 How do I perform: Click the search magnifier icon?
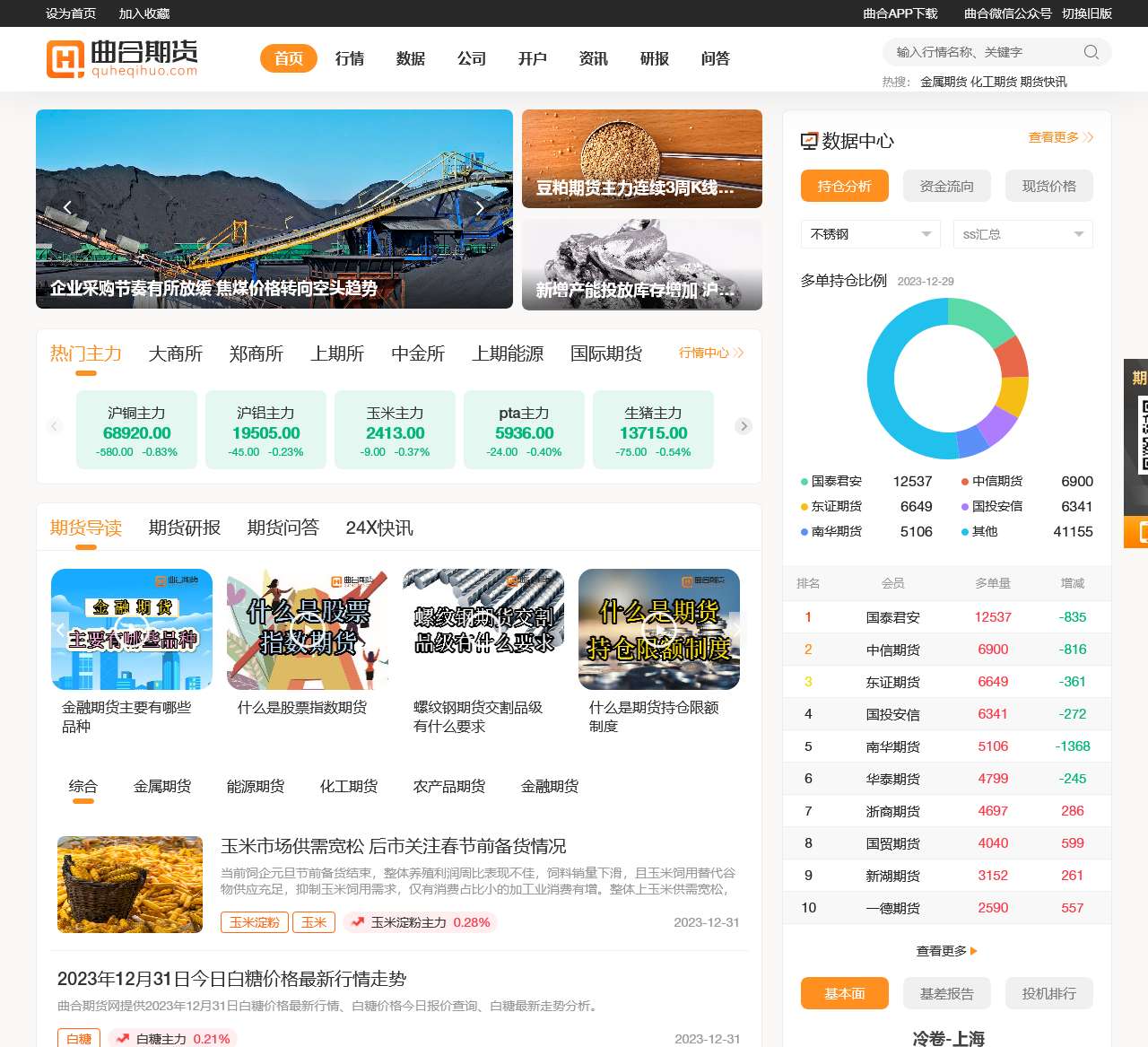coord(1091,52)
